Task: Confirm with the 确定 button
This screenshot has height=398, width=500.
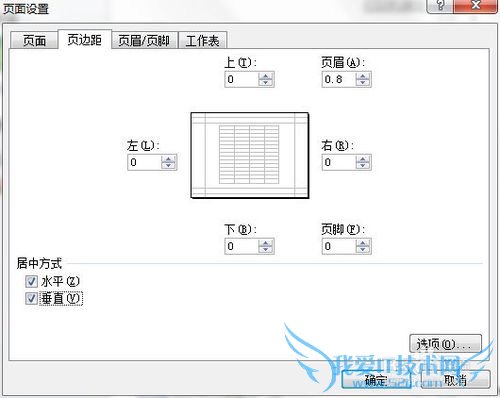Action: (376, 380)
